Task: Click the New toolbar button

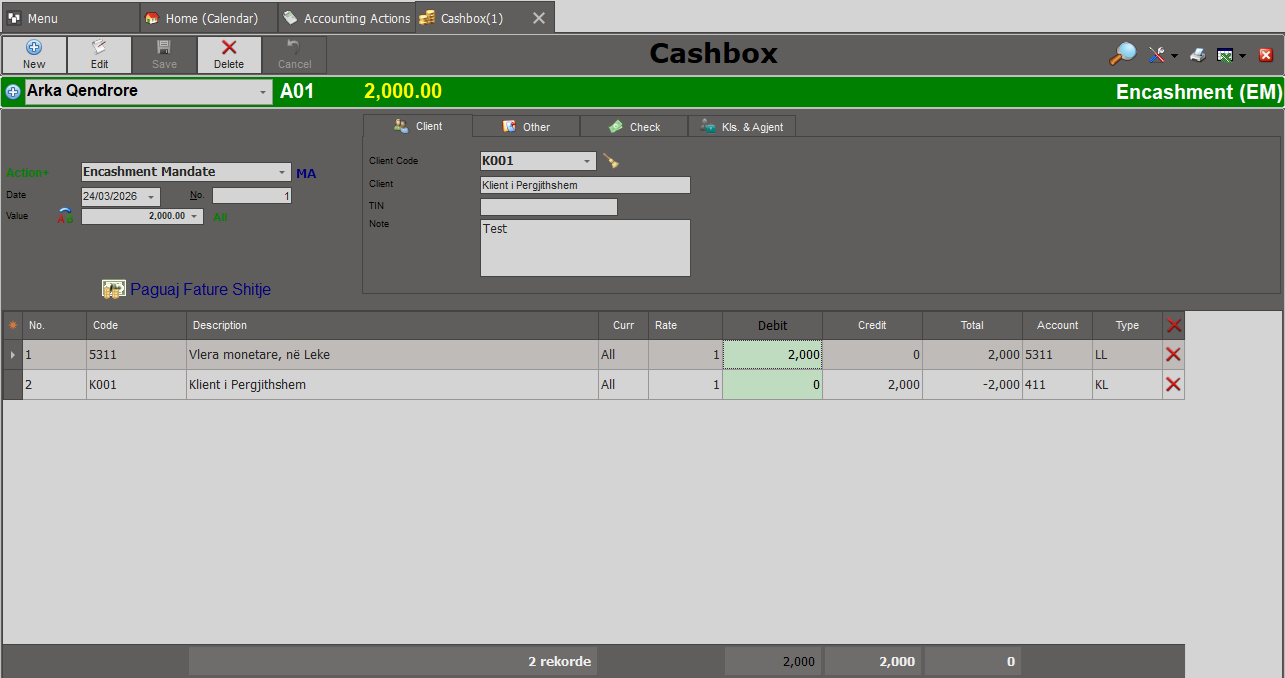Action: point(34,55)
